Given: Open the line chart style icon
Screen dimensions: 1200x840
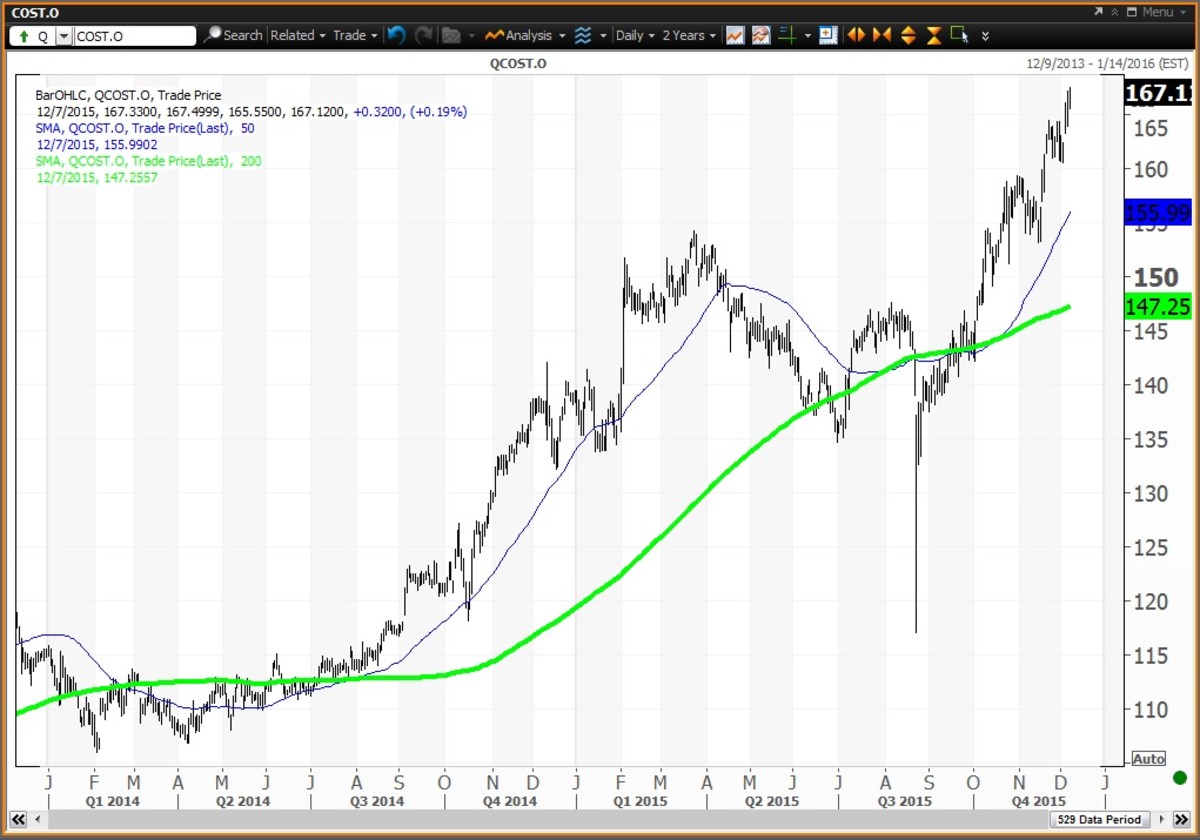Looking at the screenshot, I should coord(736,35).
